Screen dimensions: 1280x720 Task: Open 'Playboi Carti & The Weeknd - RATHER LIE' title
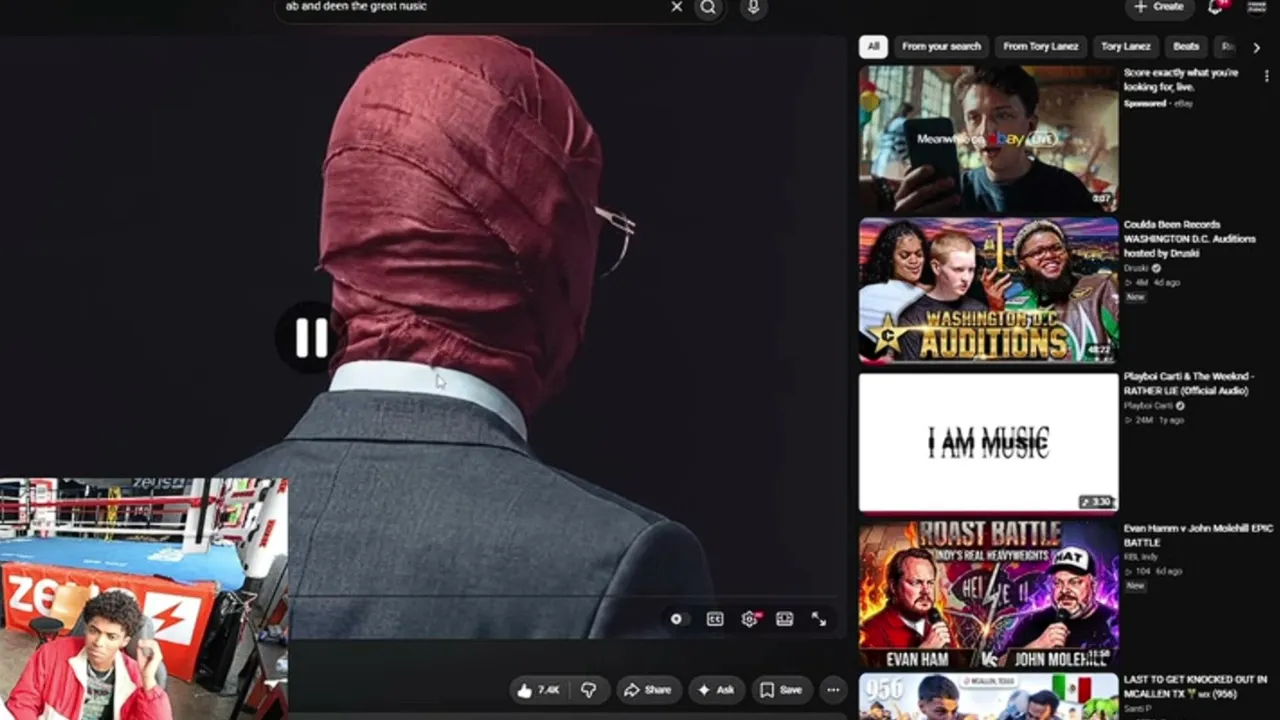coord(1189,383)
